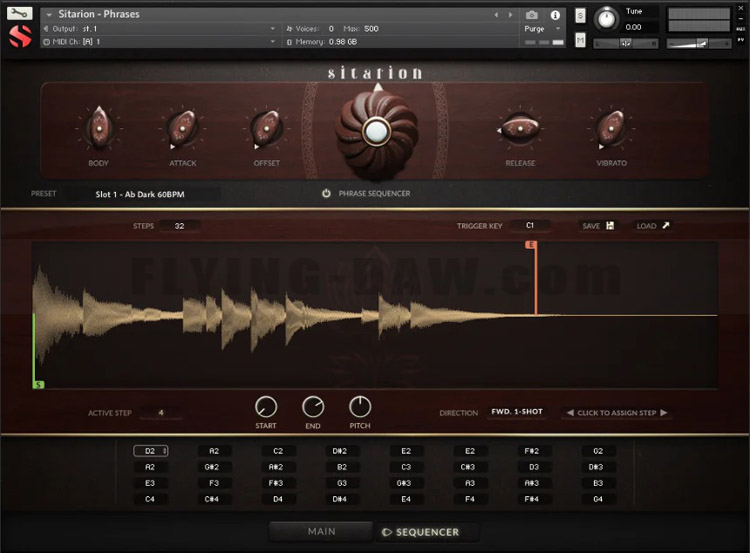
Task: Open the Direction FWD. 1-SHOT dropdown
Action: coord(517,412)
